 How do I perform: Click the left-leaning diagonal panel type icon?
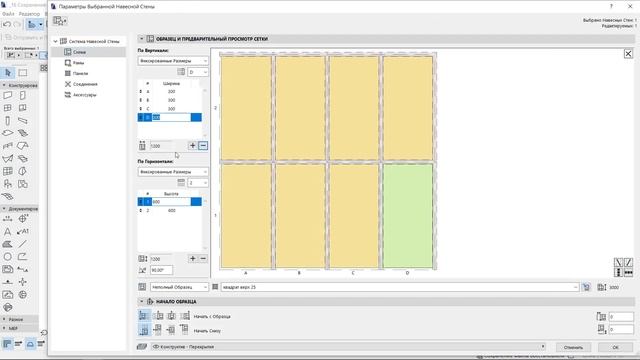coord(618,262)
